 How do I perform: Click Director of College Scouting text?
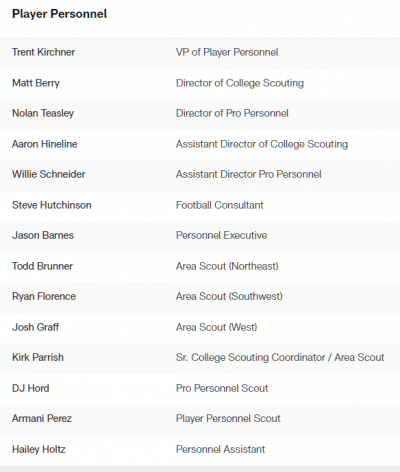click(240, 83)
